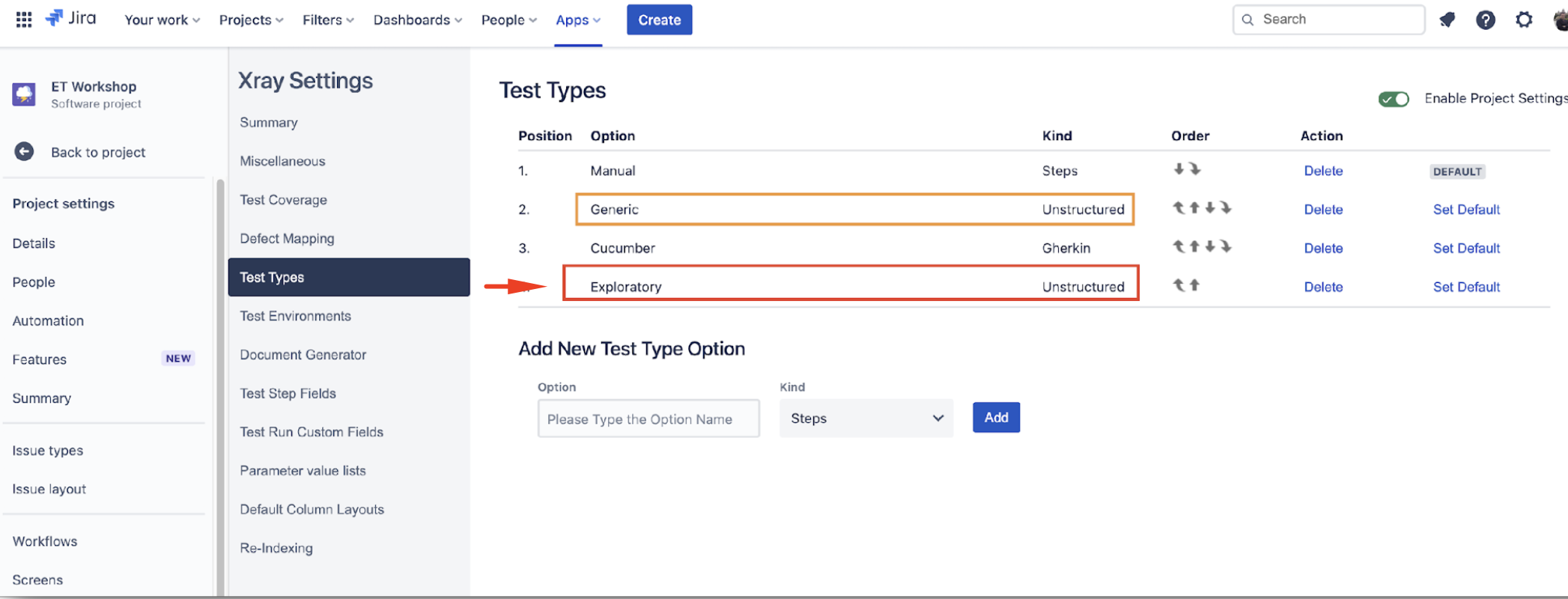
Task: Select the Test Types menu item
Action: (x=349, y=277)
